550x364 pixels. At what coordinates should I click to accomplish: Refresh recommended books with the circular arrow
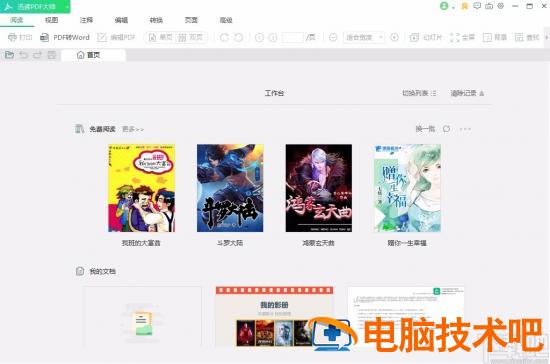click(x=446, y=129)
